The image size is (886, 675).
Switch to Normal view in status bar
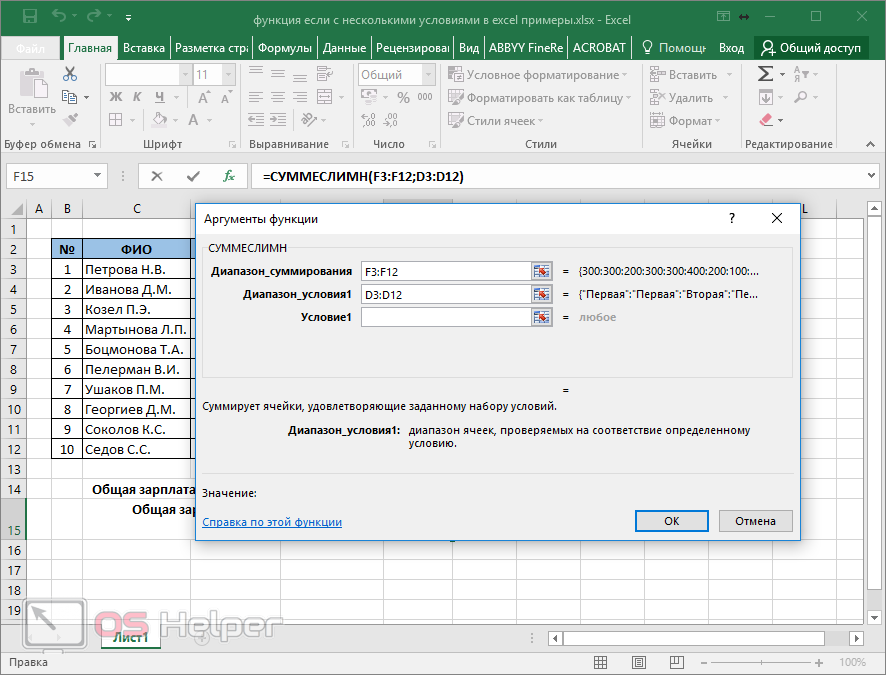[601, 662]
